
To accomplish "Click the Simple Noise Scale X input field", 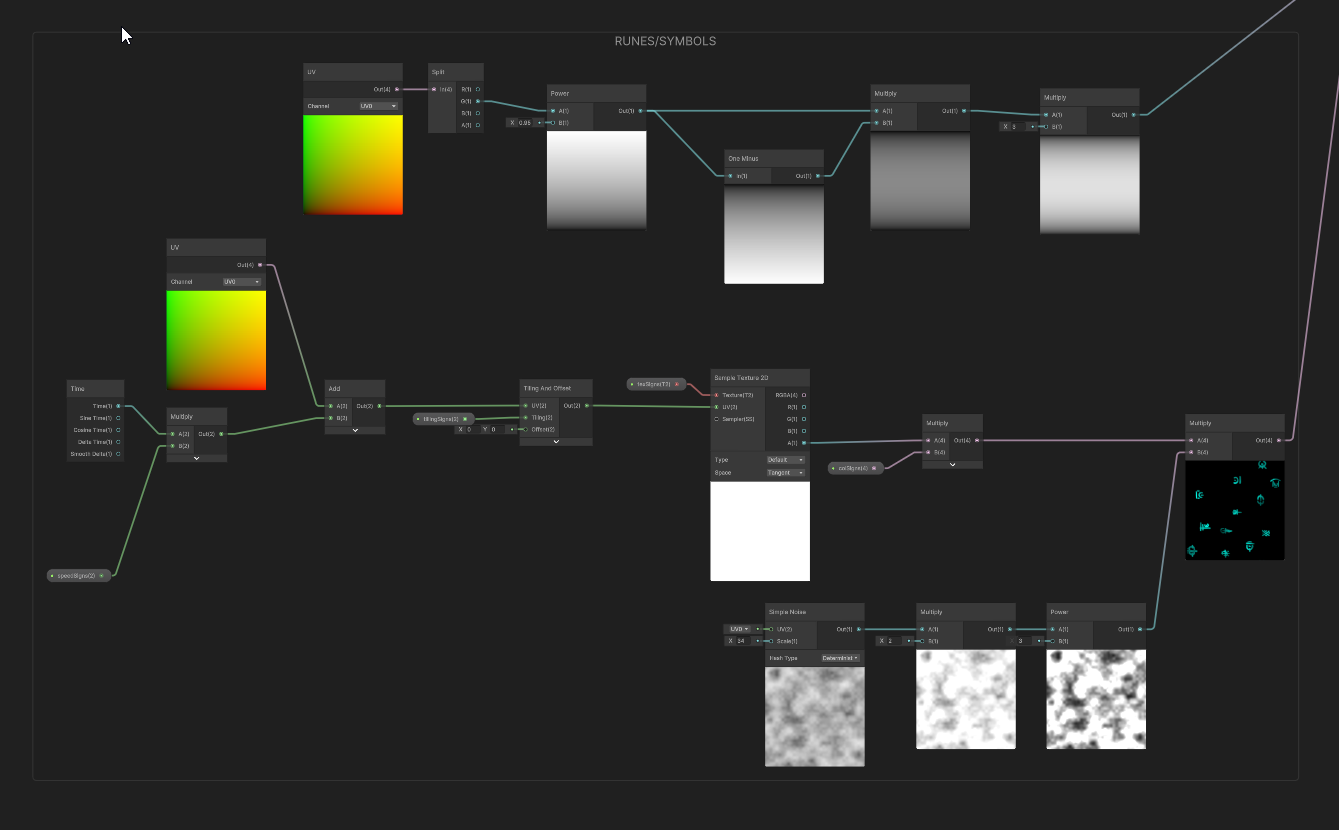I will [743, 641].
